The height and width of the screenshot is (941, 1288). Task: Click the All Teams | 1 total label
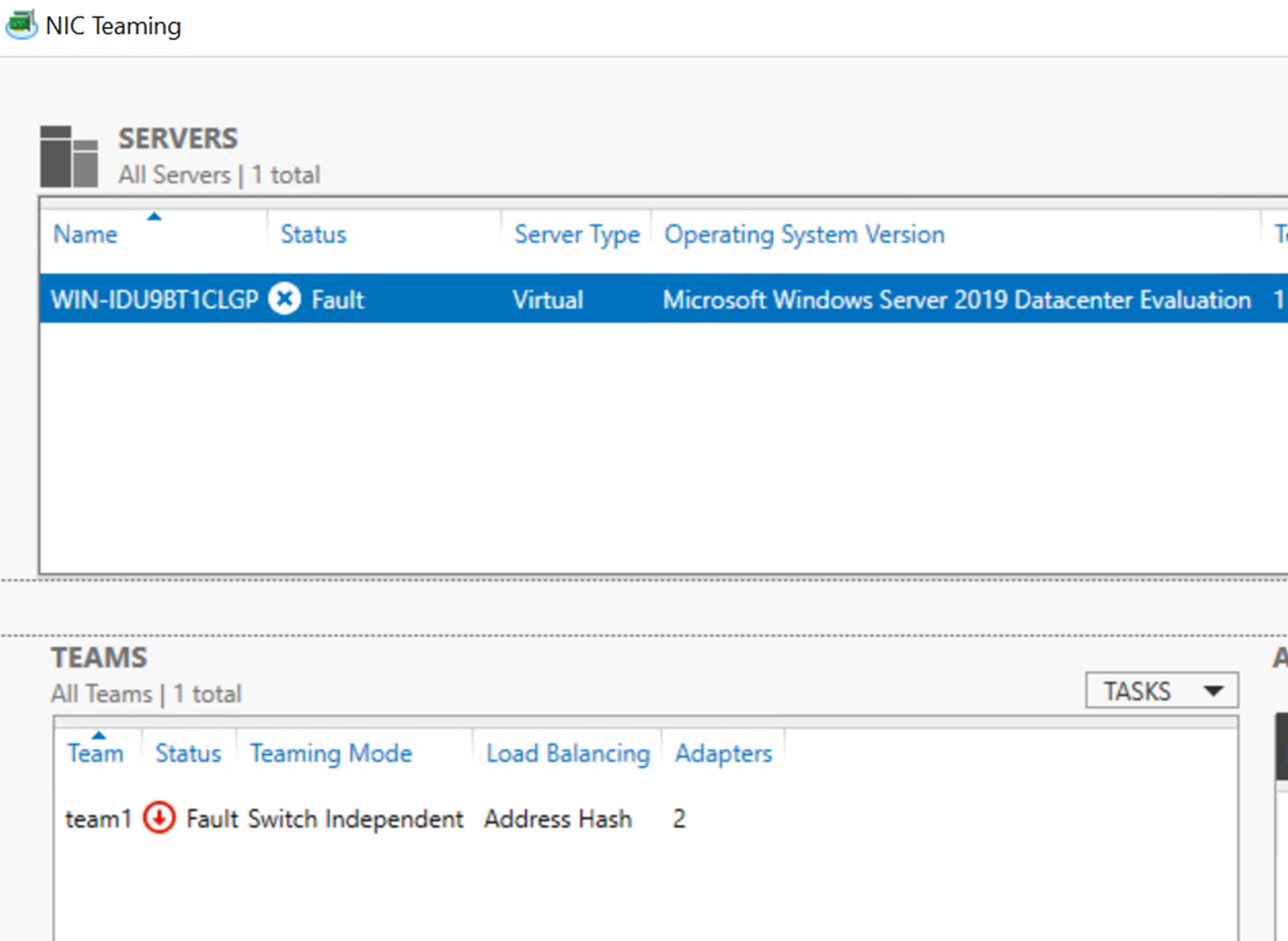pos(146,694)
